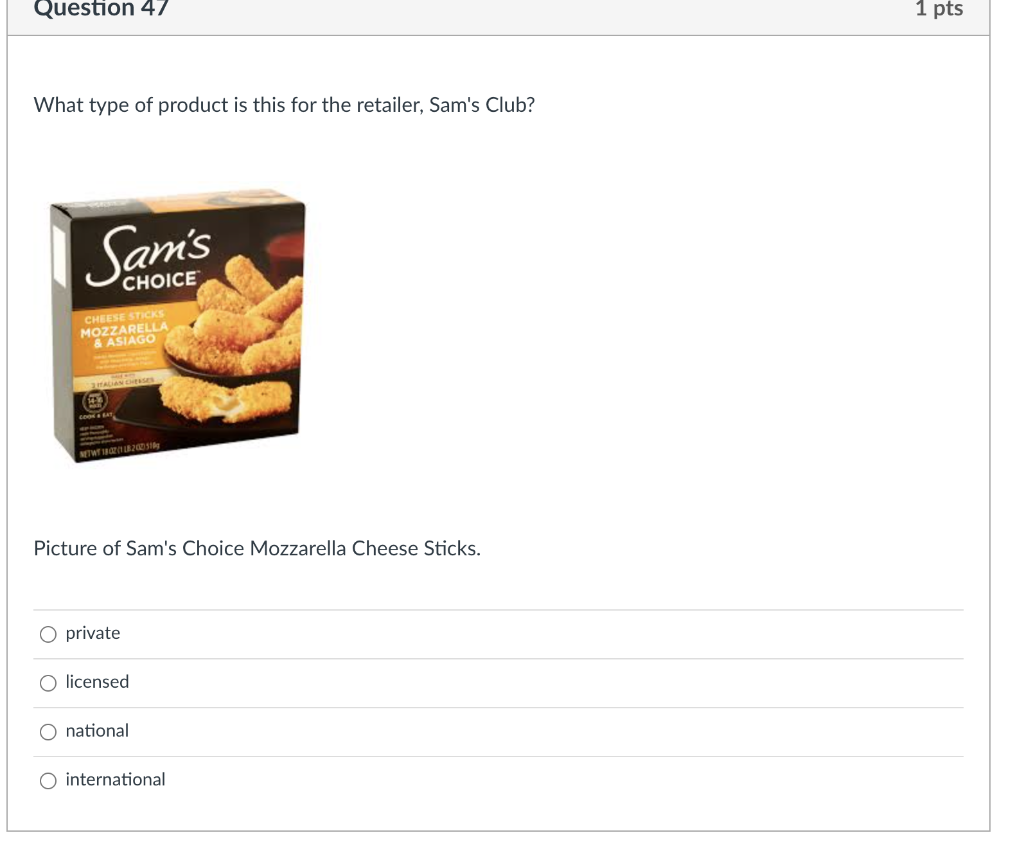Open the Sam's Choice cheese sticks box image
Viewport: 1024px width, 851px height.
[178, 325]
